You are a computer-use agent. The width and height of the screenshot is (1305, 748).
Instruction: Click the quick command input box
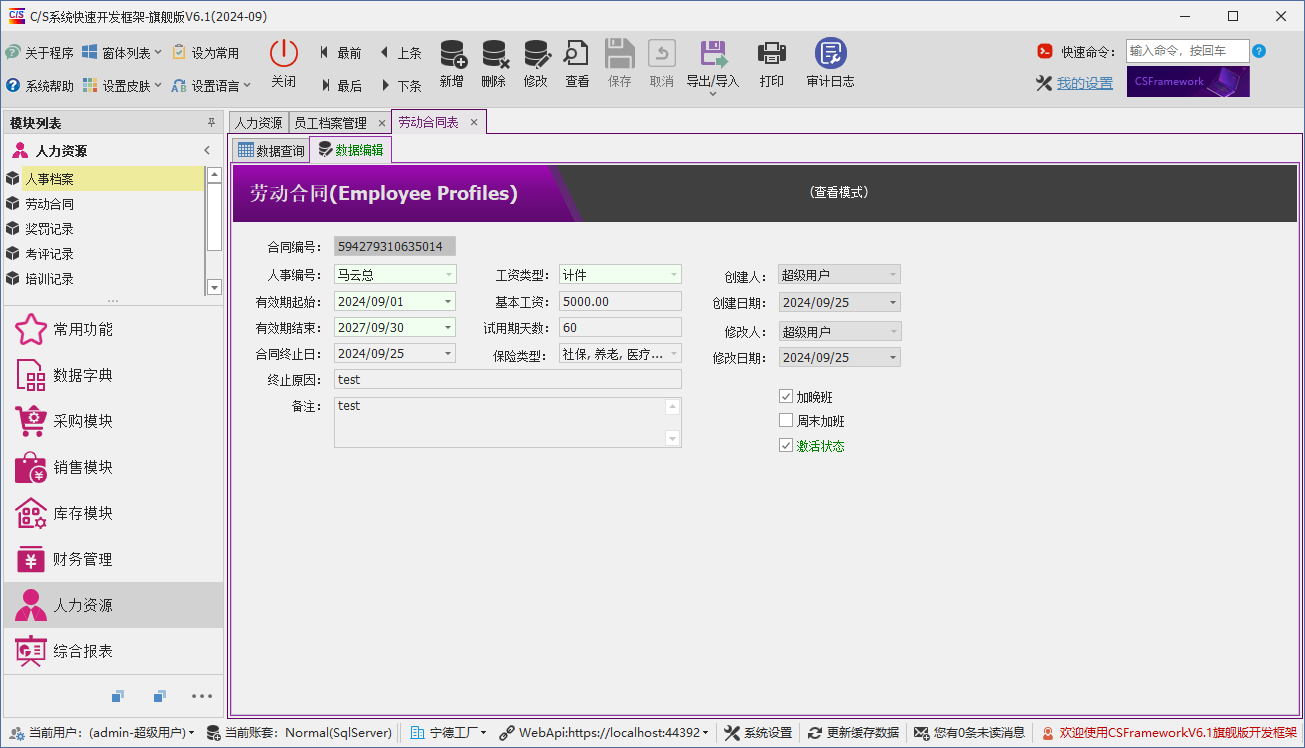pyautogui.click(x=1187, y=51)
